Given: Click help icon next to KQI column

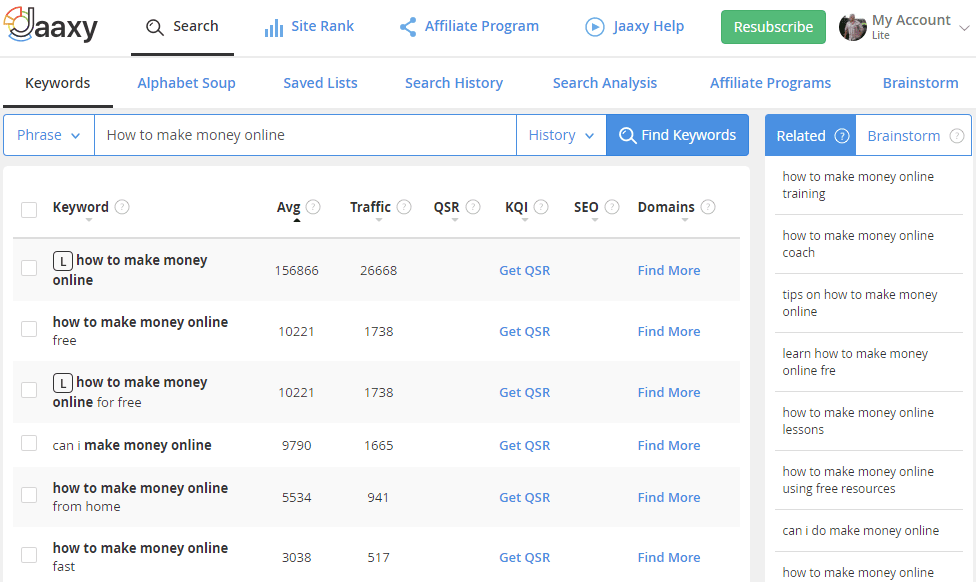Looking at the screenshot, I should 541,207.
